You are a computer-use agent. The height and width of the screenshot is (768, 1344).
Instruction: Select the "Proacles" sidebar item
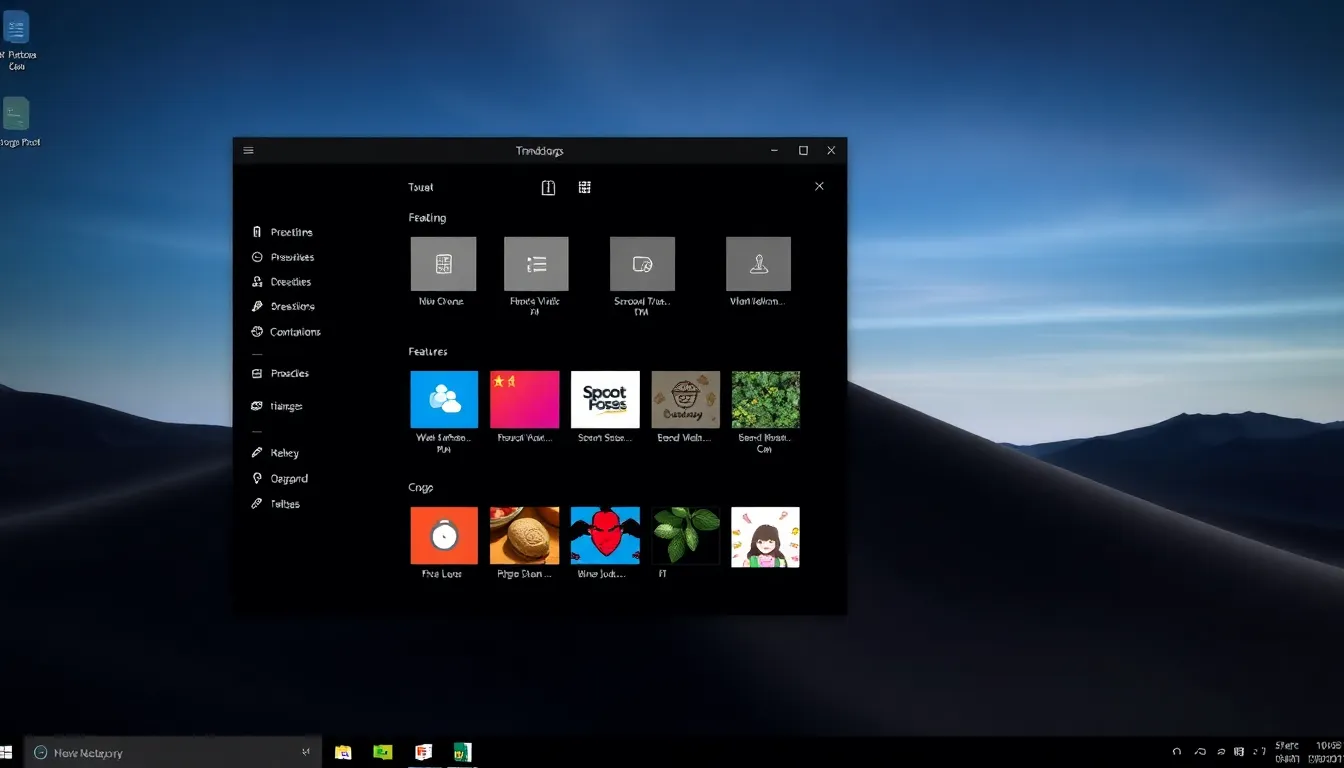[x=281, y=373]
